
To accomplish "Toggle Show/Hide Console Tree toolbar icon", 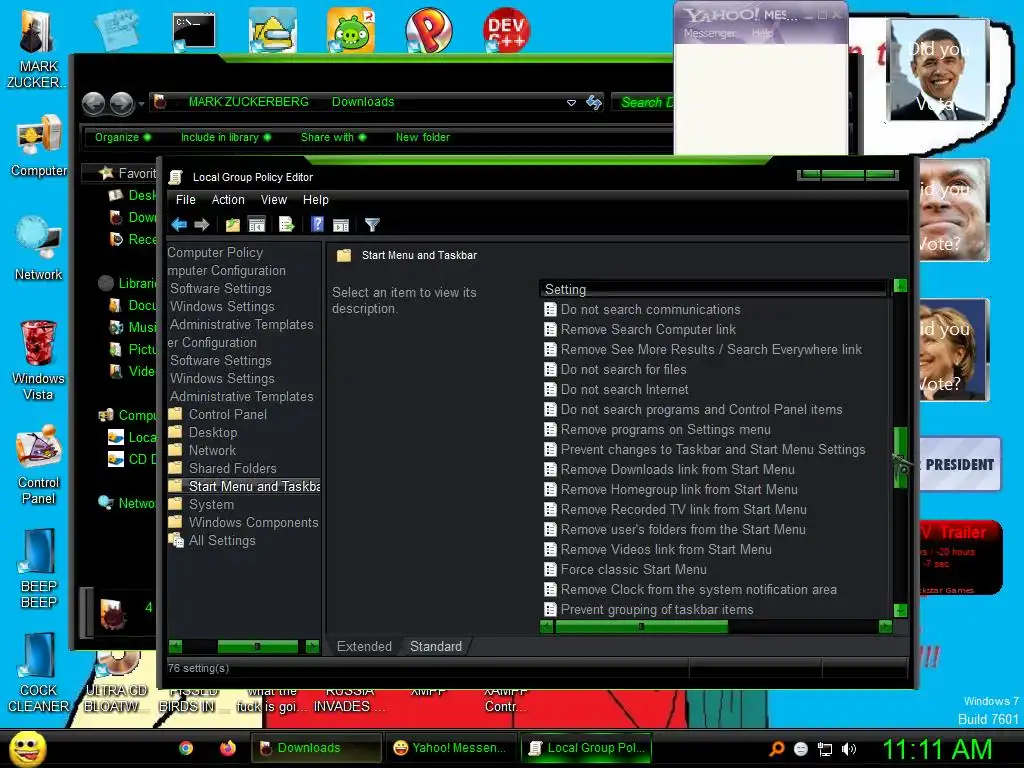I will click(x=257, y=225).
